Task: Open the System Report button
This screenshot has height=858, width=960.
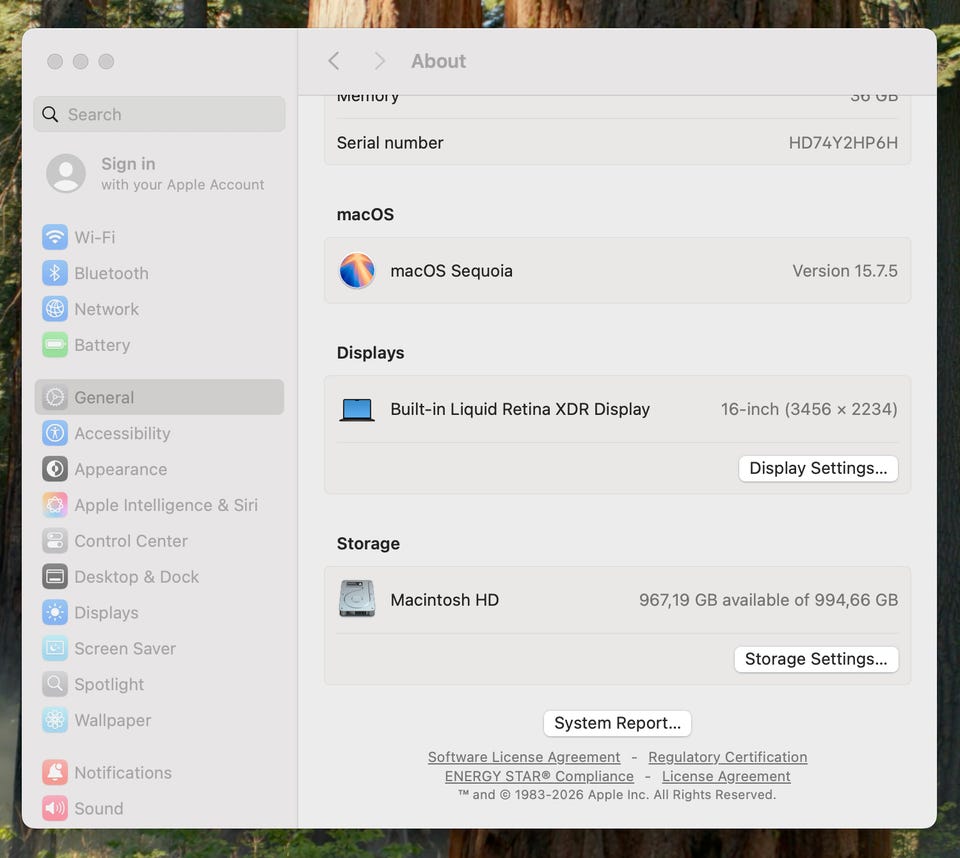Action: point(617,723)
